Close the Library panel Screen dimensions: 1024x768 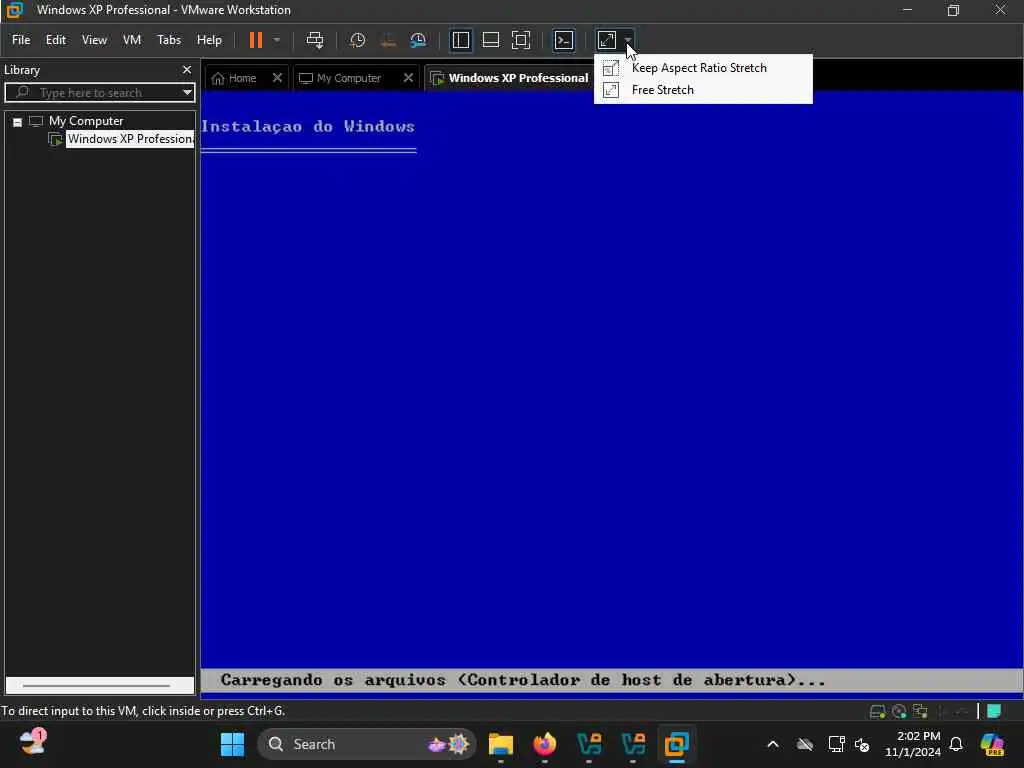pos(187,70)
